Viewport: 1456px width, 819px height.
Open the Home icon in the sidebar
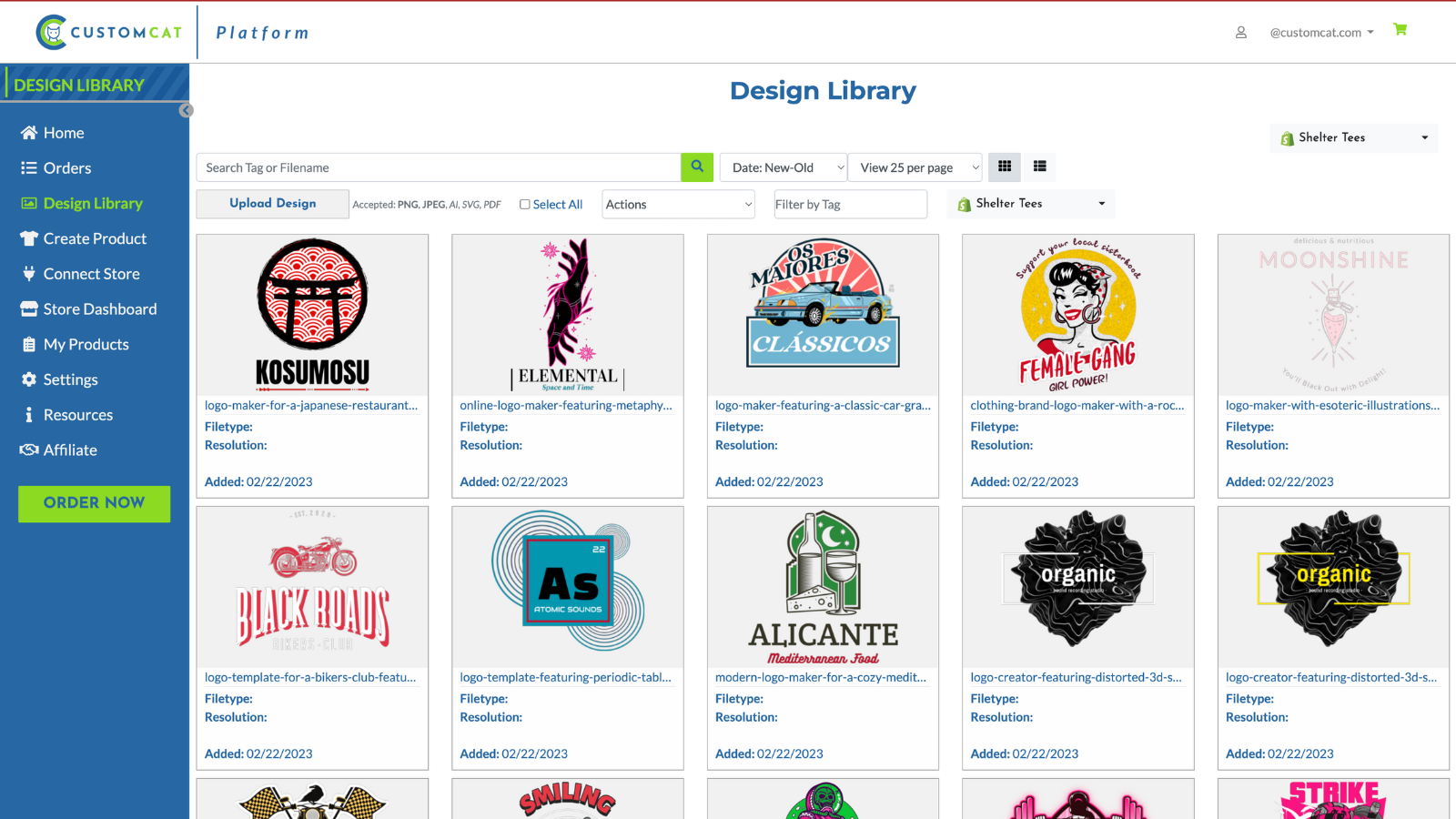click(28, 132)
